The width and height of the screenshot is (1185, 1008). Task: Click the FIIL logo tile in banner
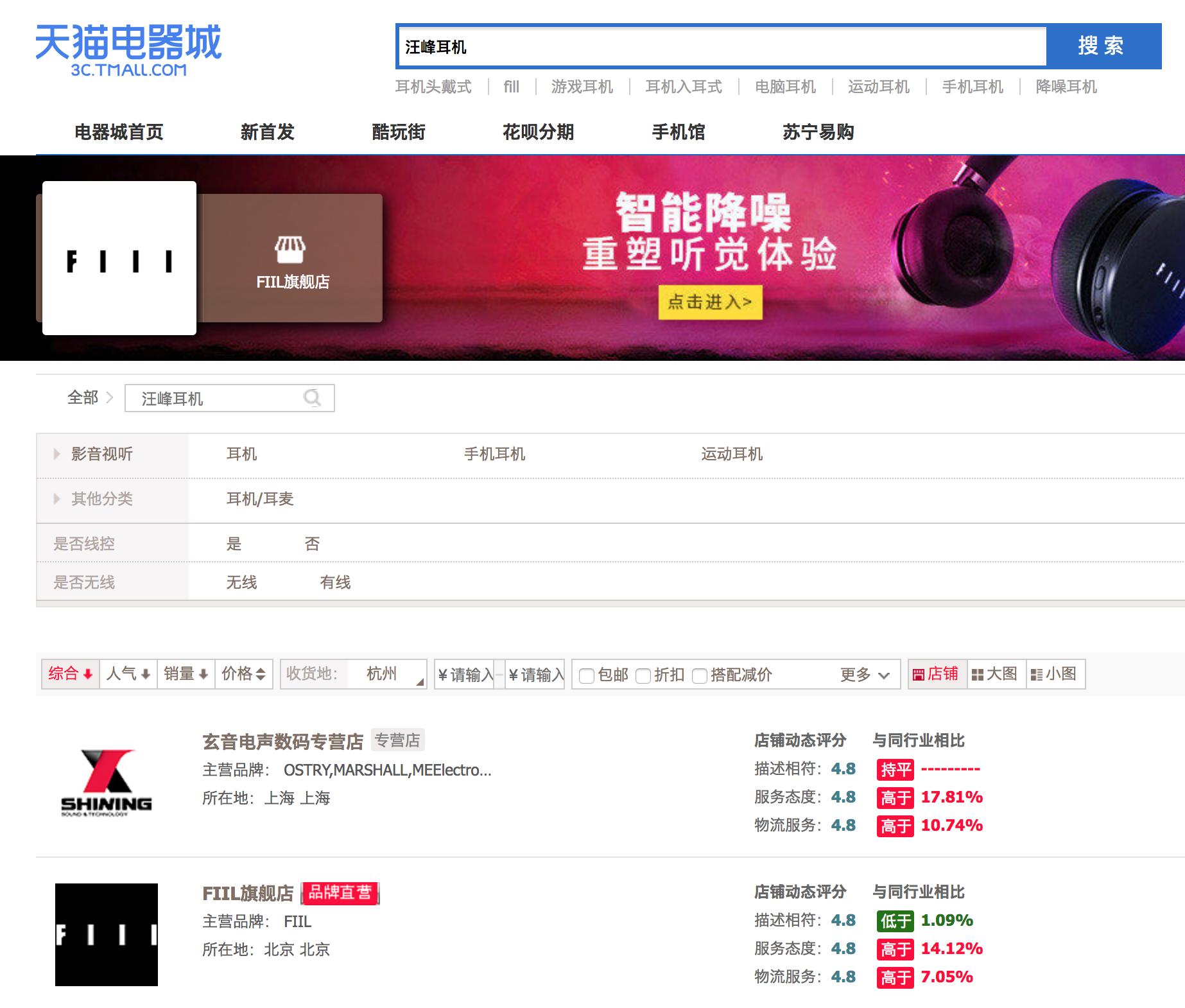[x=119, y=258]
